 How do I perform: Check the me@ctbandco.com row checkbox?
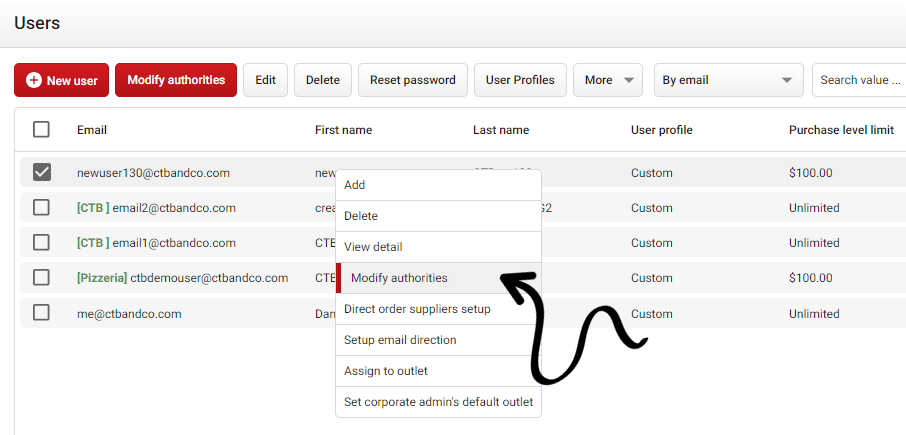41,312
